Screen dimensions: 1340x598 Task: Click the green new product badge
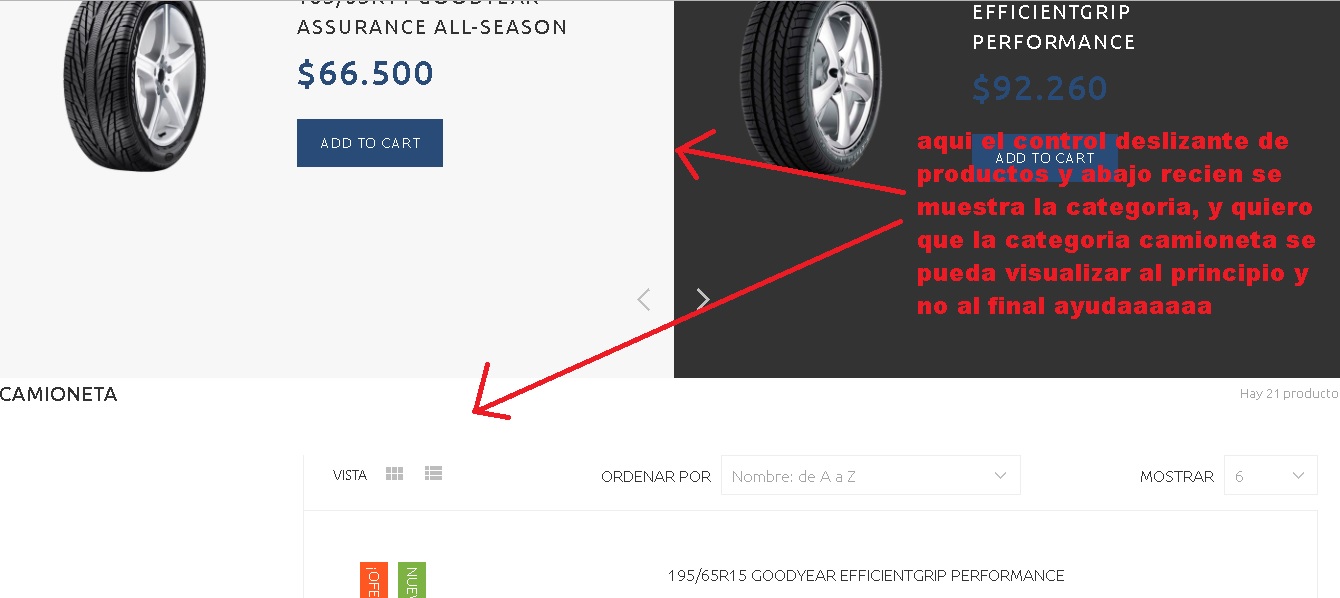(x=412, y=580)
